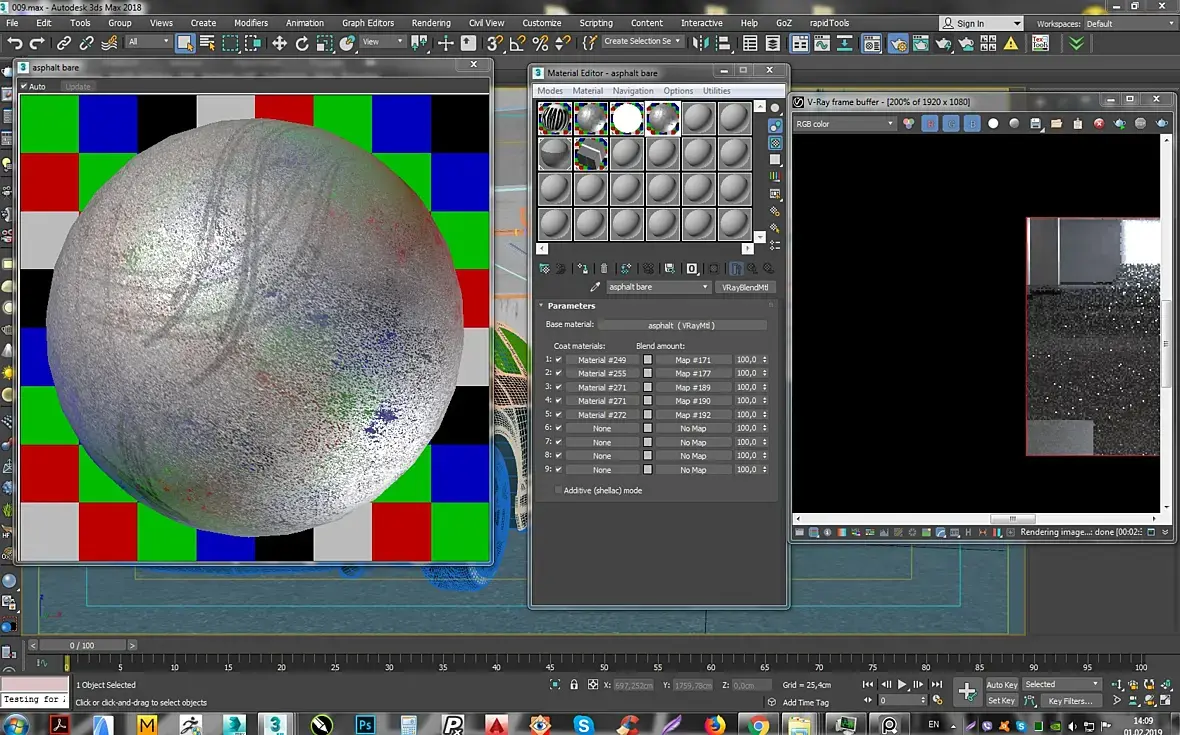Viewport: 1180px width, 735px height.
Task: Click the VRayBlendMtl material type button
Action: [x=746, y=287]
